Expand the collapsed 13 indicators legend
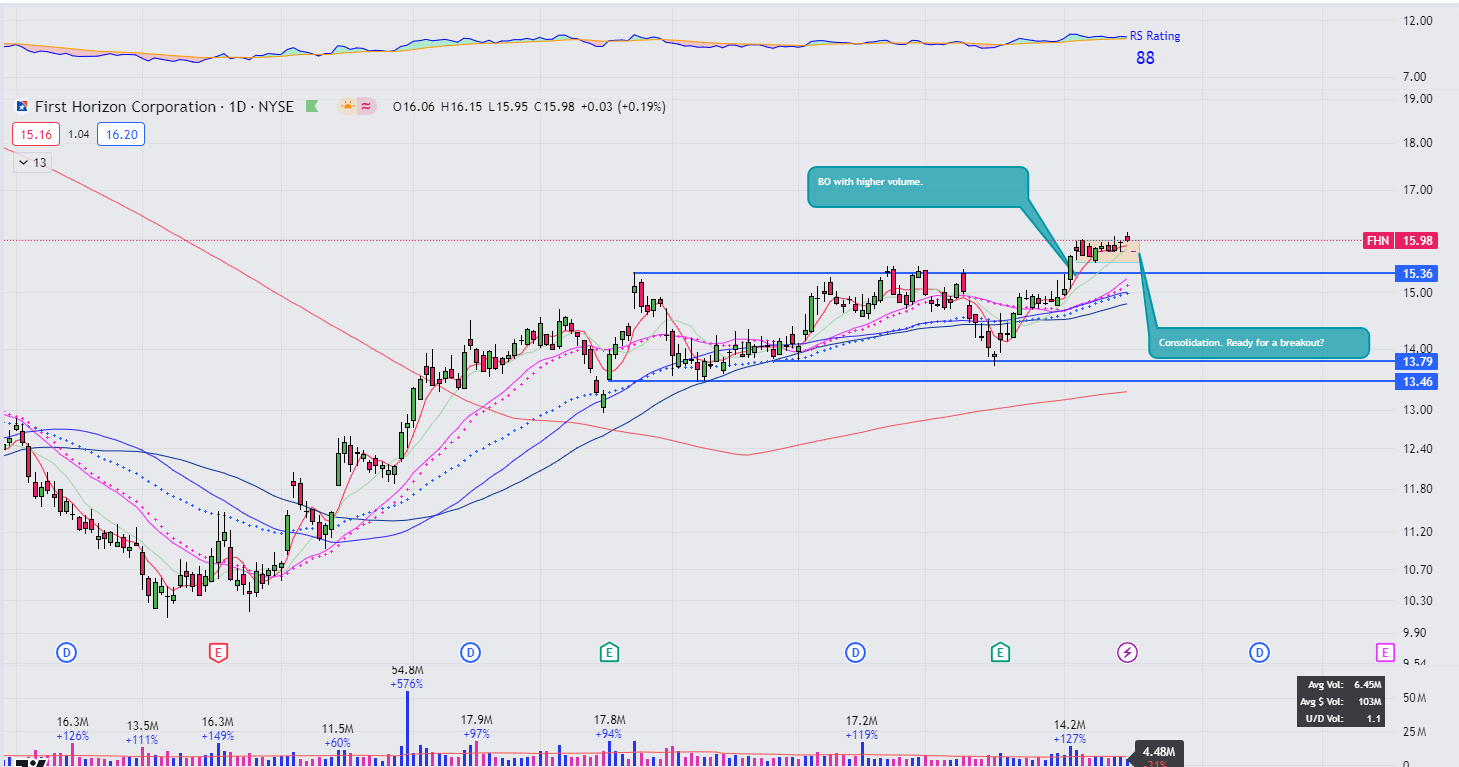The height and width of the screenshot is (767, 1459). point(32,162)
